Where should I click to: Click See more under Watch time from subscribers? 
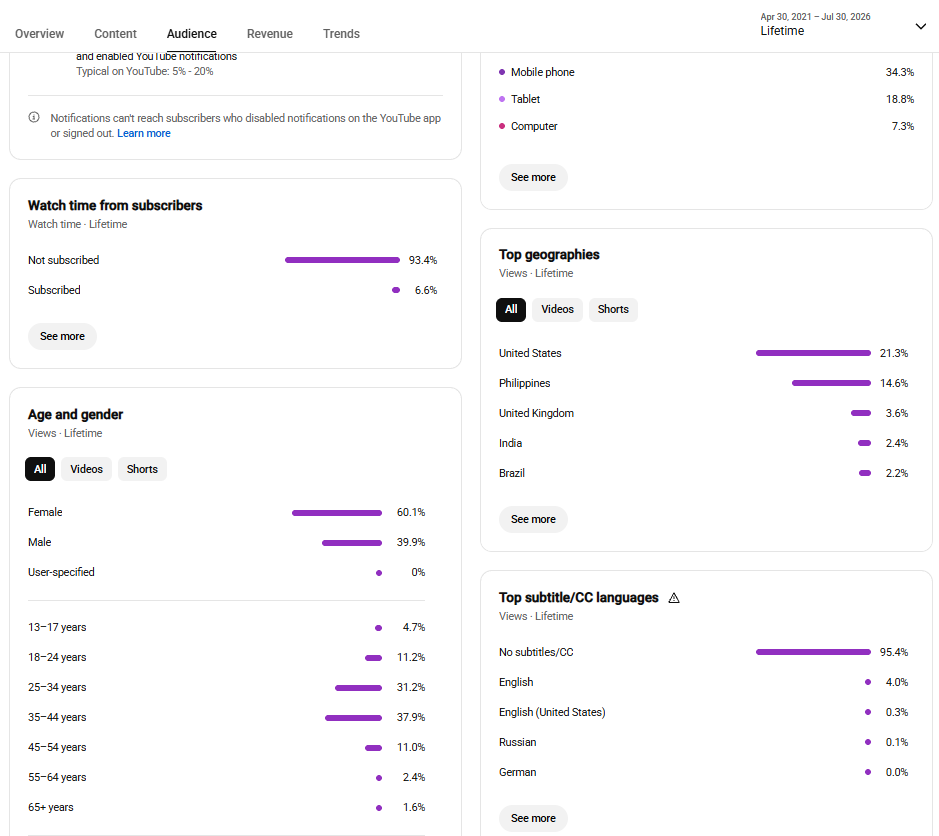click(62, 337)
